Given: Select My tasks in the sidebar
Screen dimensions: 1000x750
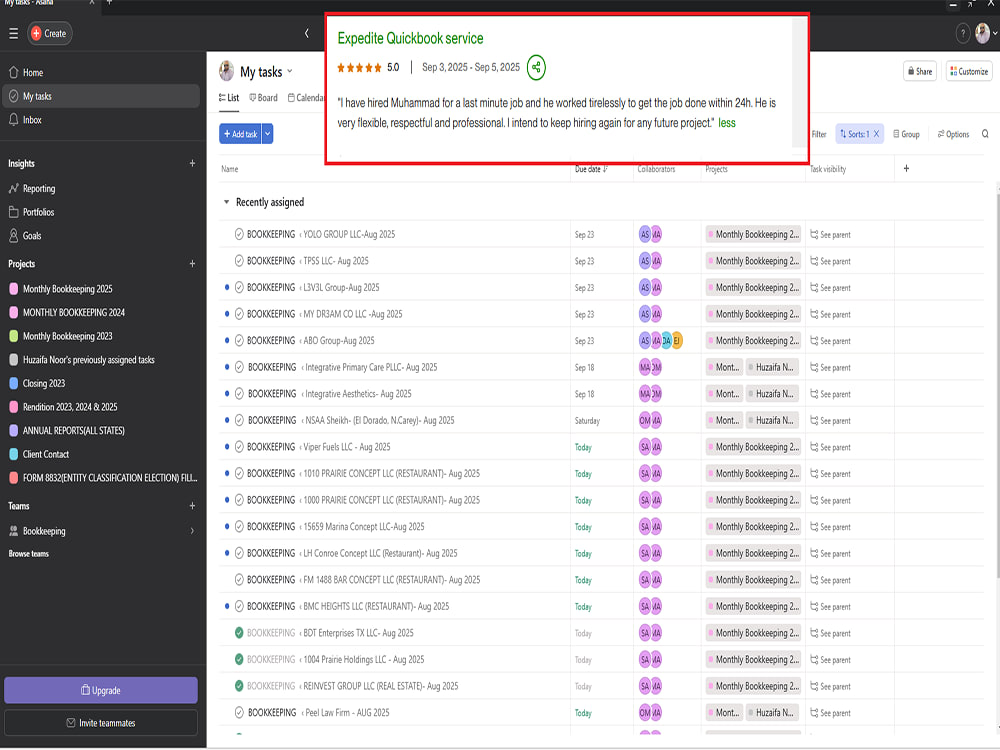Looking at the screenshot, I should (101, 96).
